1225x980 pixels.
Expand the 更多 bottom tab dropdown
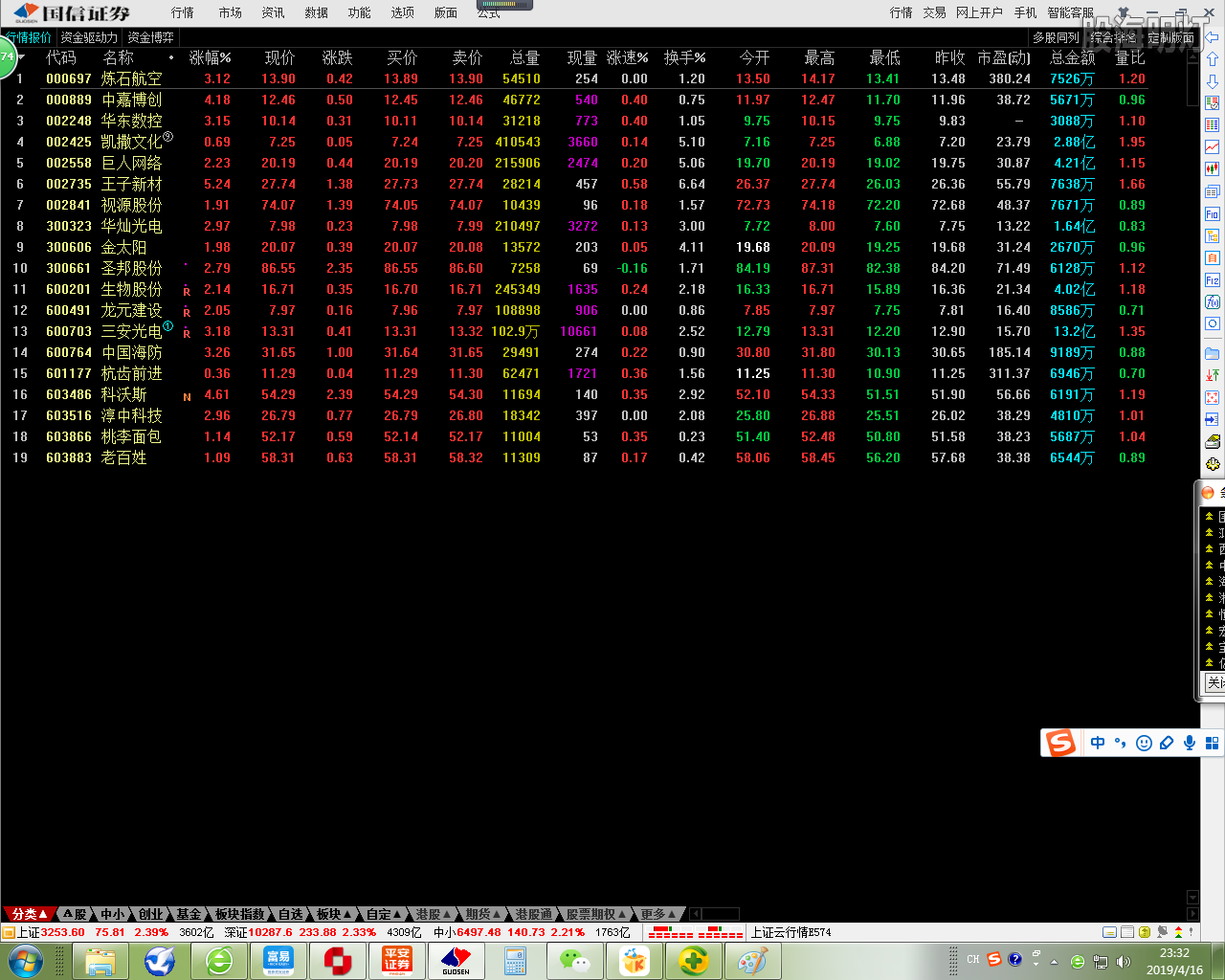658,914
